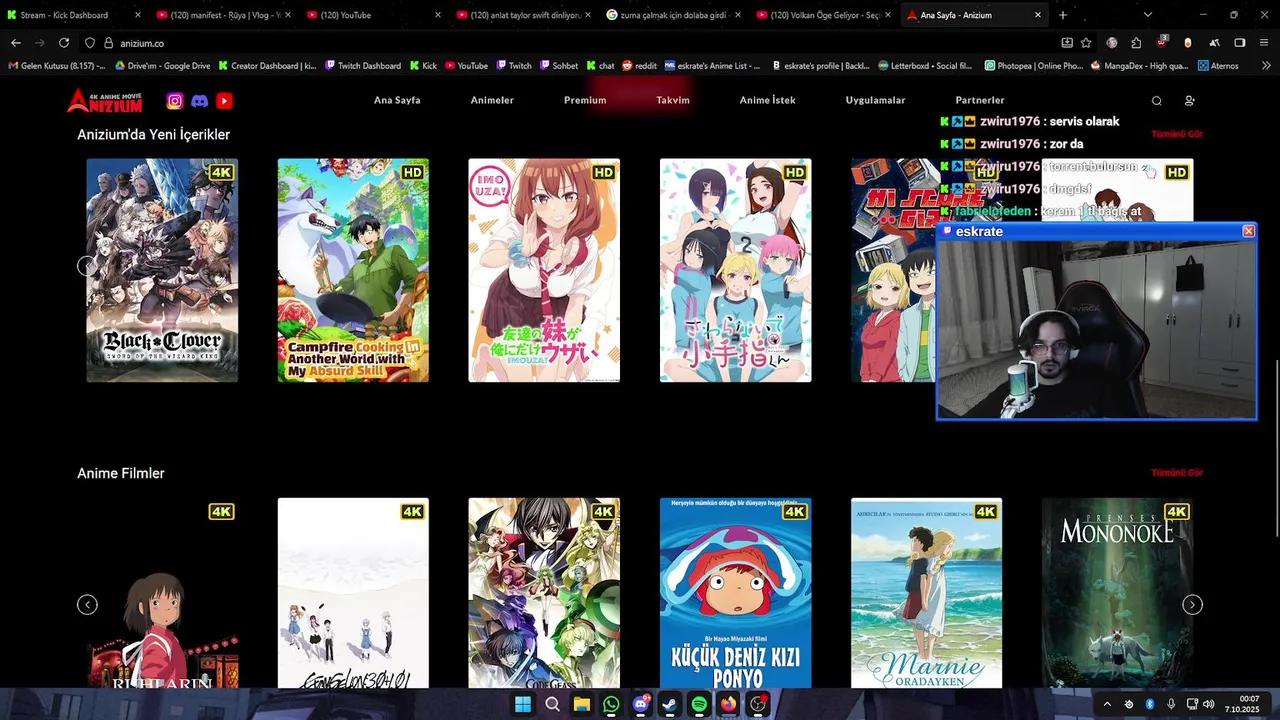Switch to manifest - Rüya Vlog tab

pos(225,15)
